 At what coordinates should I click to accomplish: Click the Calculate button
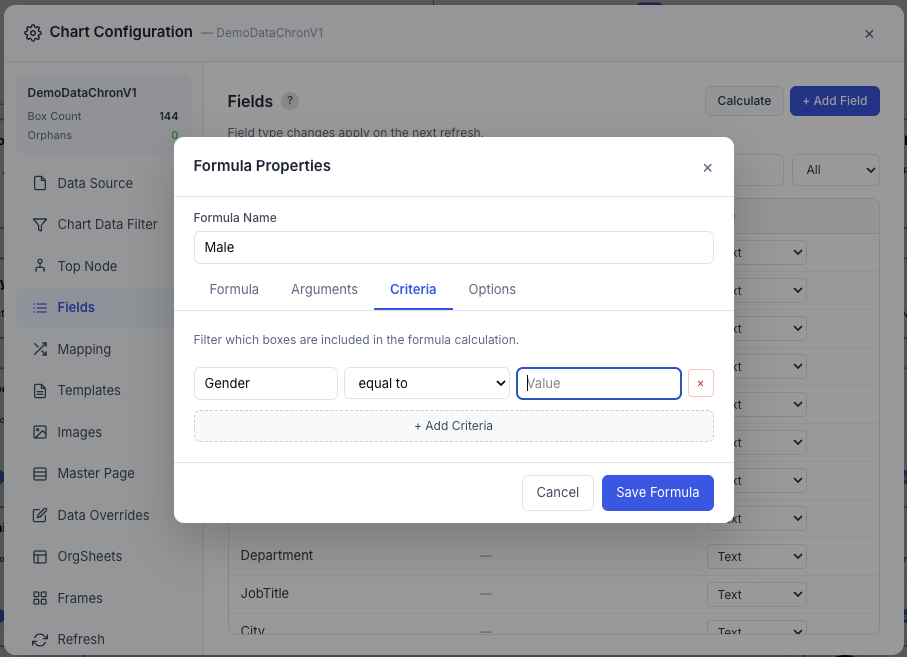[x=744, y=101]
